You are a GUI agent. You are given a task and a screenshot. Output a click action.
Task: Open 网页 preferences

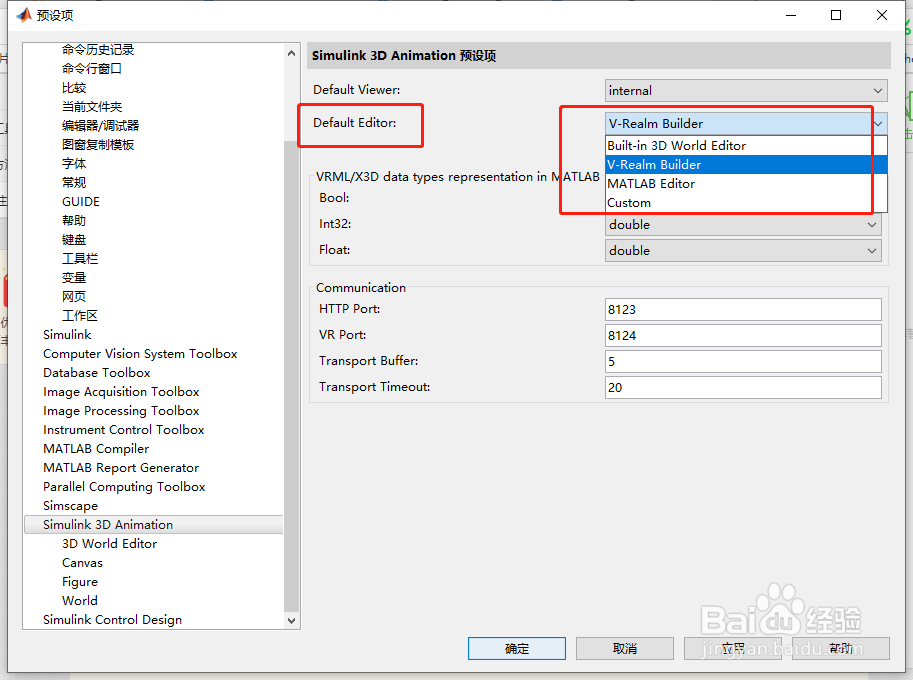74,296
